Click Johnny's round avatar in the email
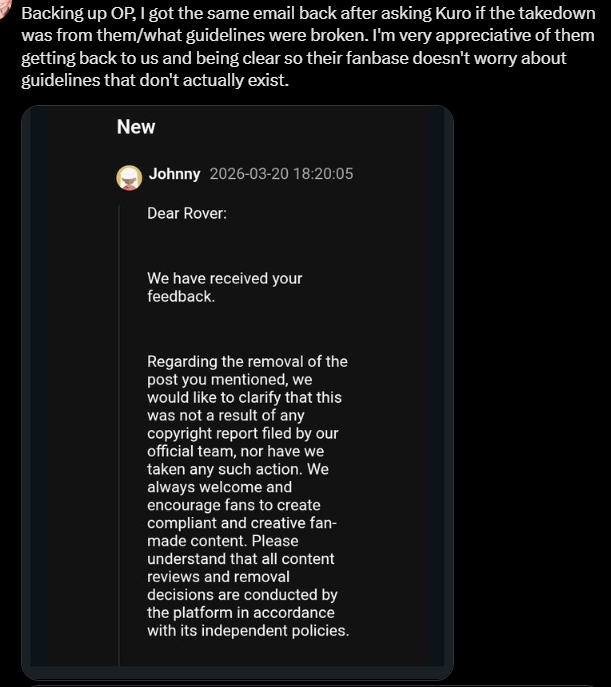Viewport: 611px width, 687px height. (129, 178)
